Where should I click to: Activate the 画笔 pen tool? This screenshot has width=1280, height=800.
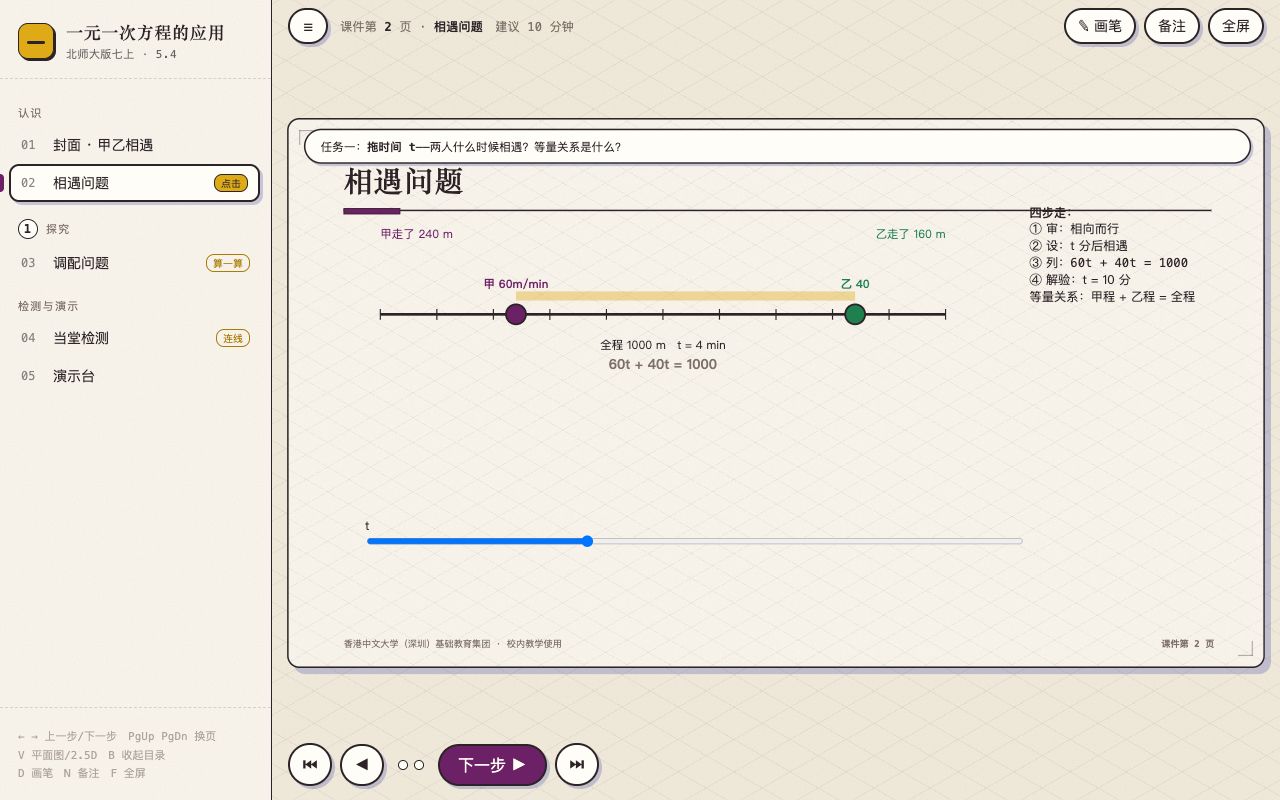(x=1099, y=26)
